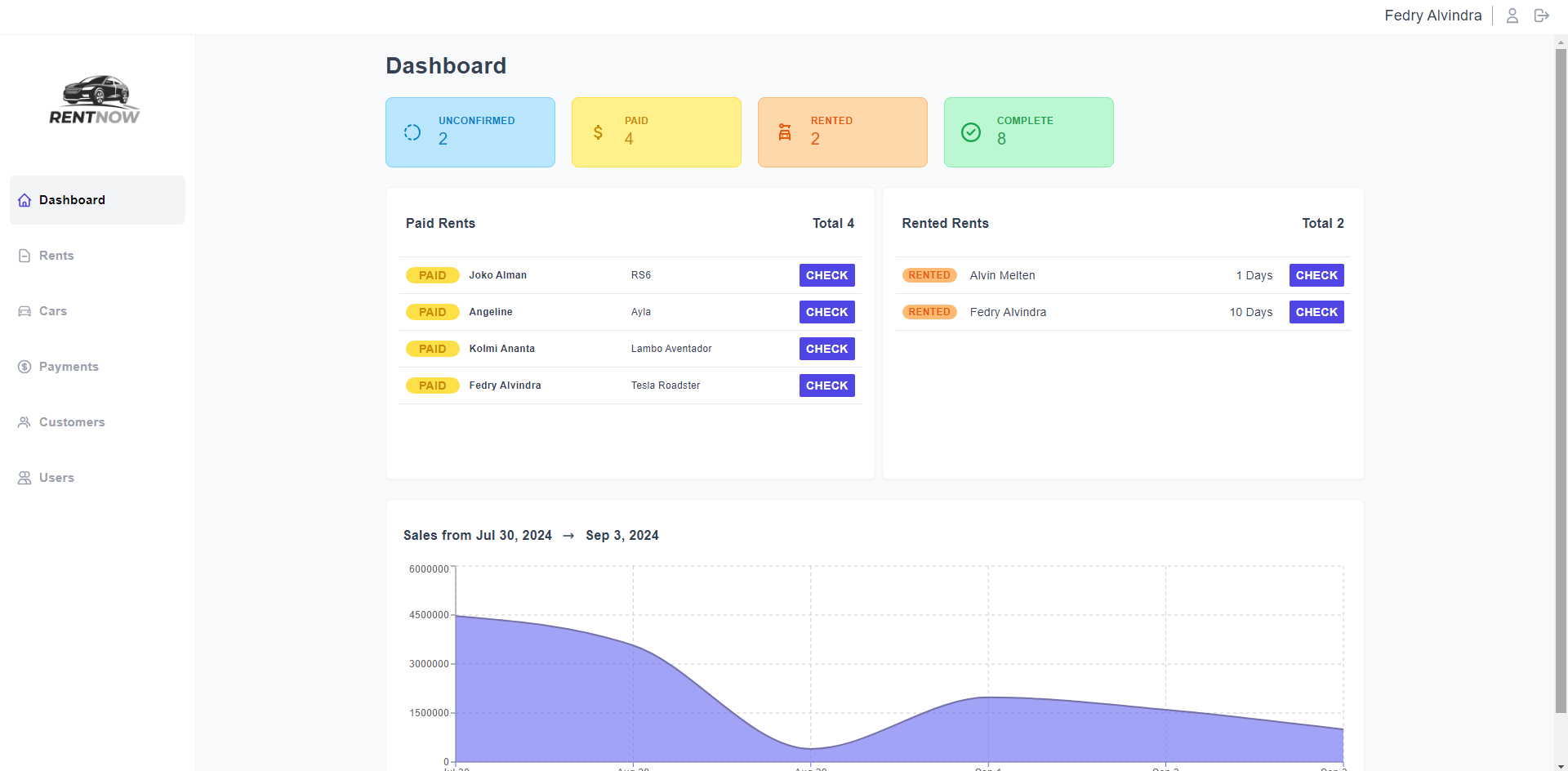Click the scrollbar up arrow
Screen dimensions: 1568x771
coord(1561,42)
